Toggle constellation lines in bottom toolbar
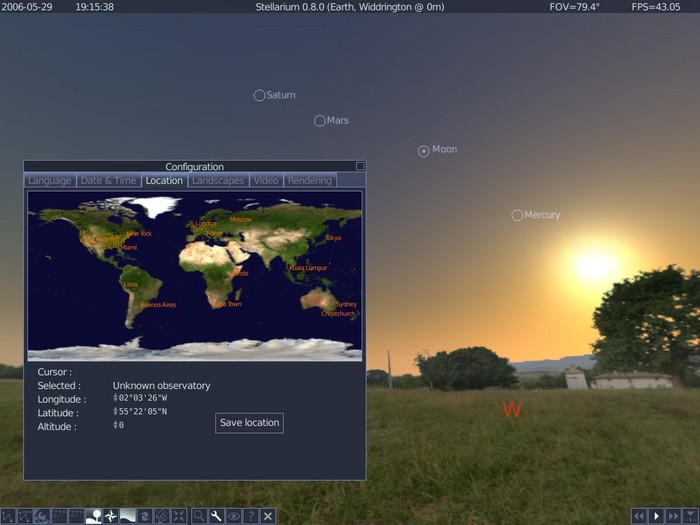 click(7, 516)
